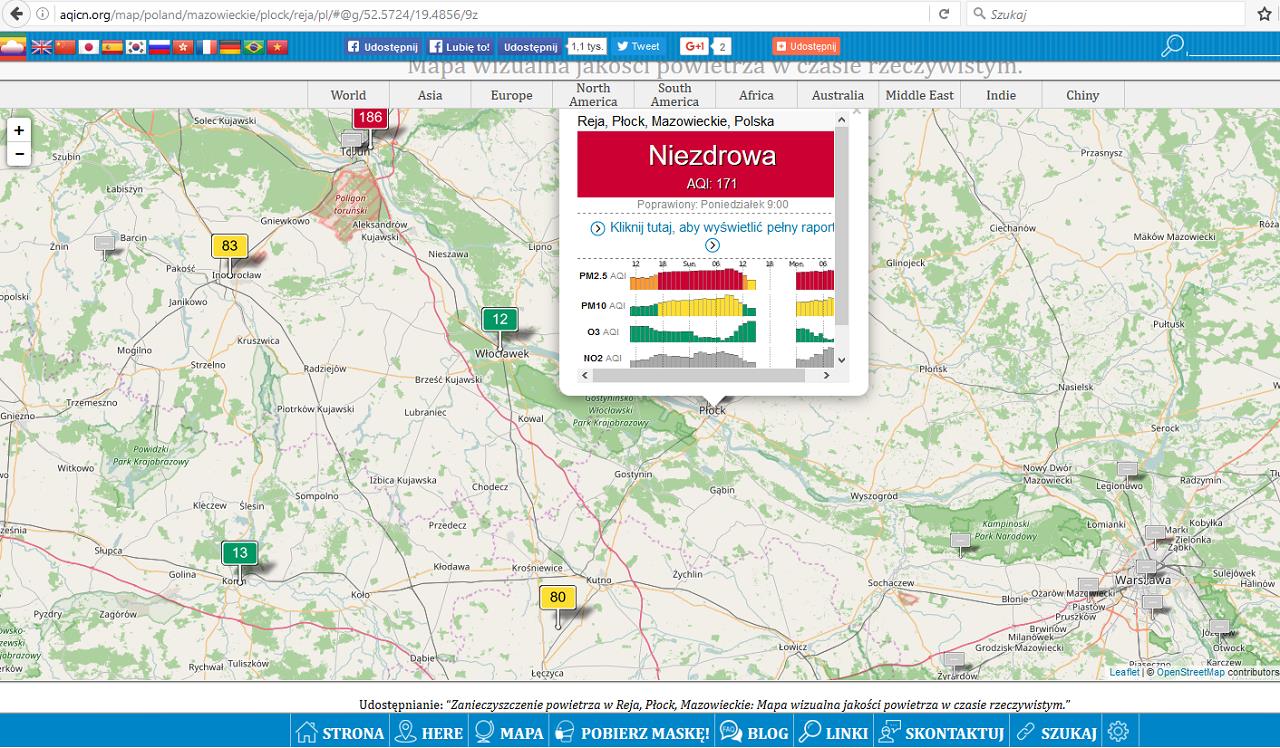Screen dimensions: 1280x748
Task: Close the Płock station popup
Action: pyautogui.click(x=855, y=113)
